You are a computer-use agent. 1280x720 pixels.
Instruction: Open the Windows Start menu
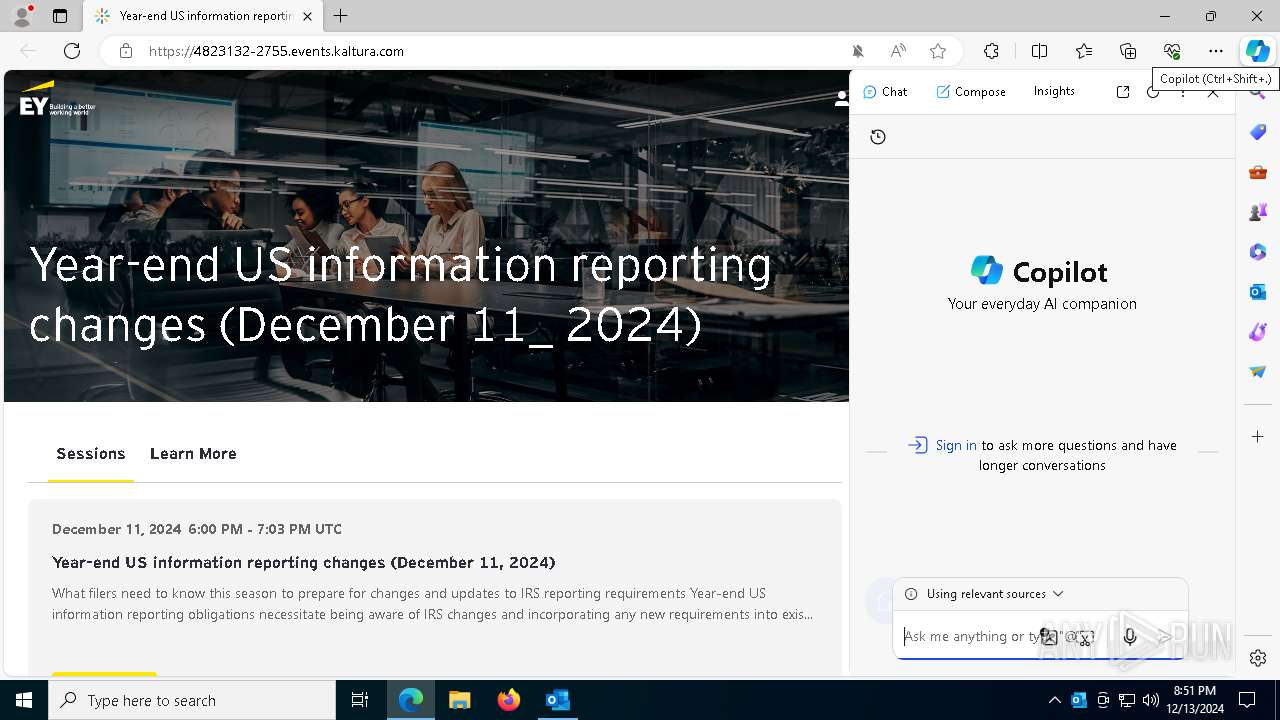click(x=24, y=700)
